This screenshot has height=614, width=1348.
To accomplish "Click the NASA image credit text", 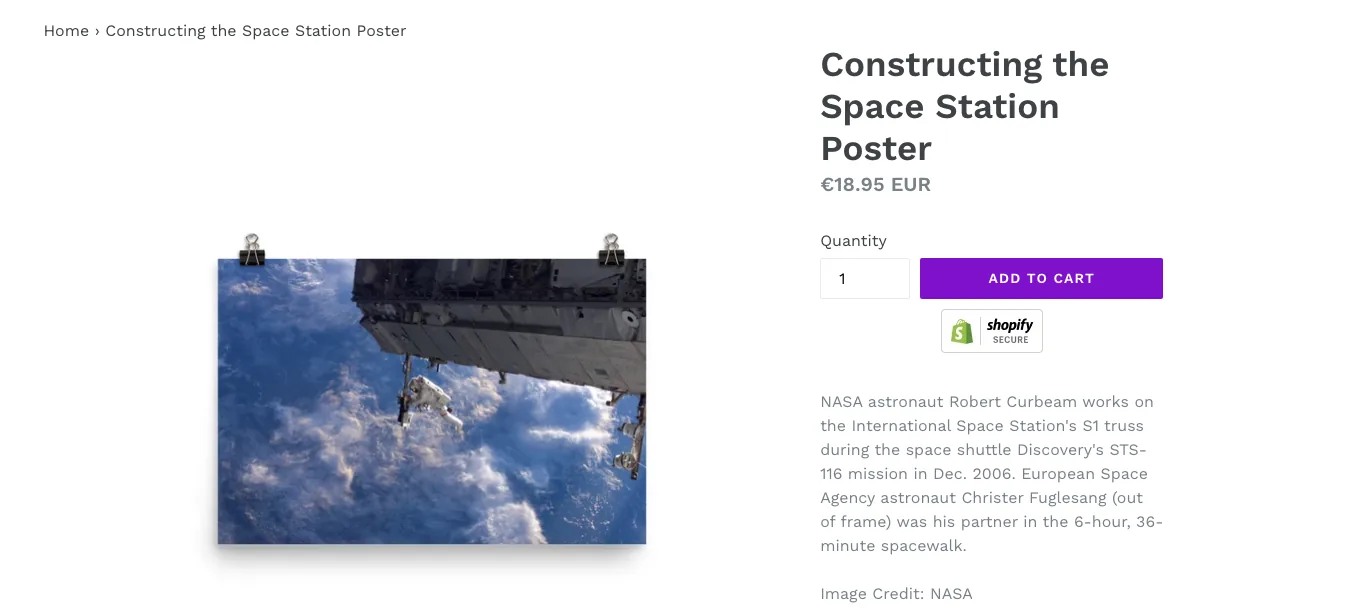I will click(896, 593).
